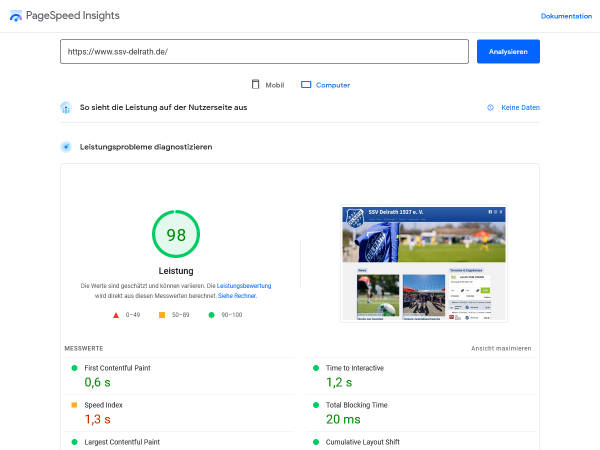Image resolution: width=600 pixels, height=450 pixels.
Task: Click the 1,3 s value
Action: (x=97, y=419)
